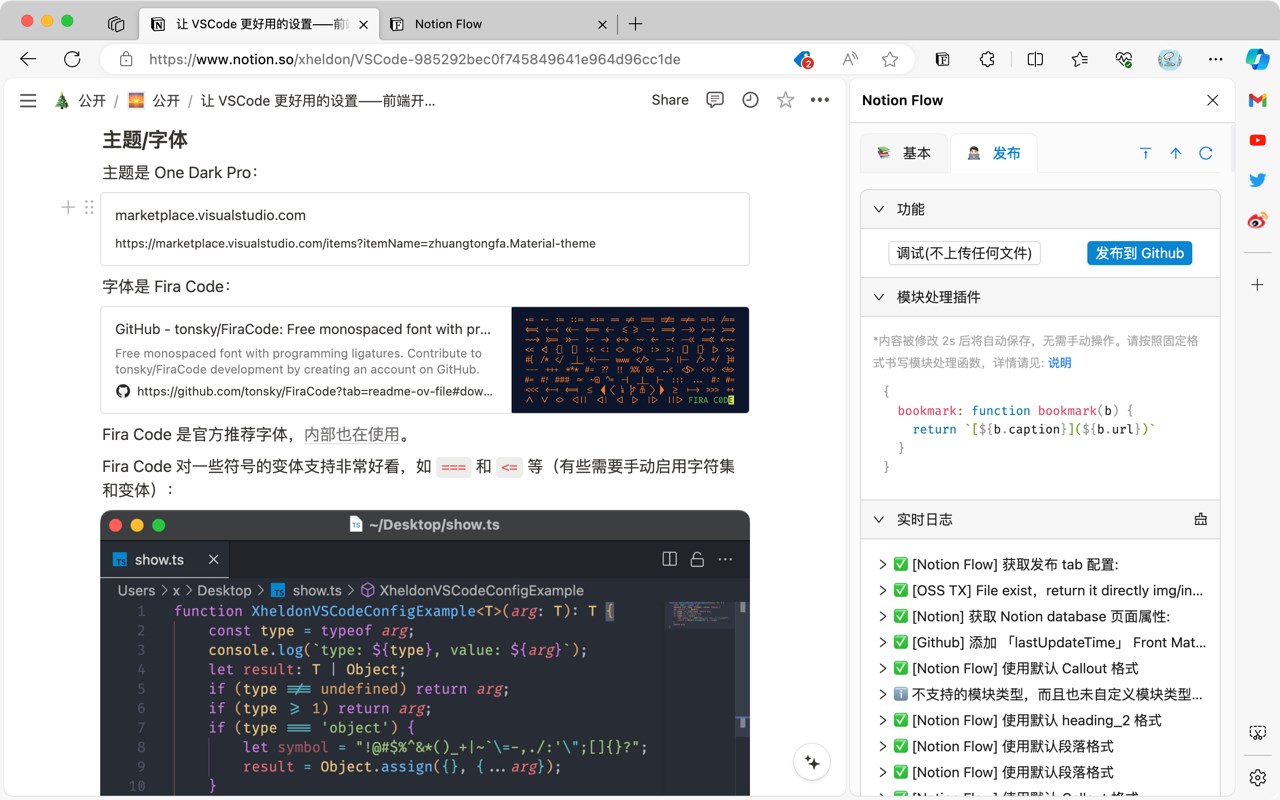Click the Share button in Notion

[670, 100]
